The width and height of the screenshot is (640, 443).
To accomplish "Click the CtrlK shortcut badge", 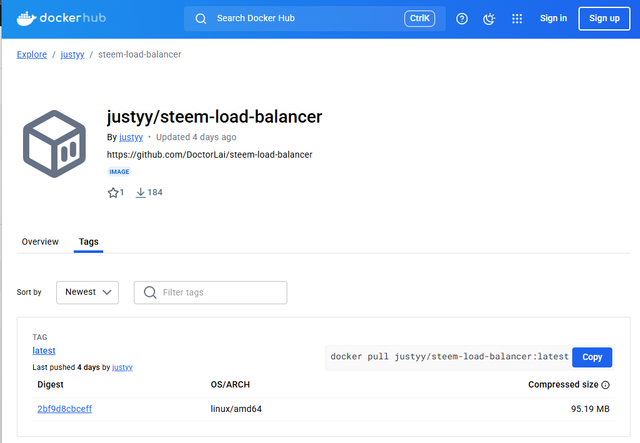I will (x=420, y=18).
